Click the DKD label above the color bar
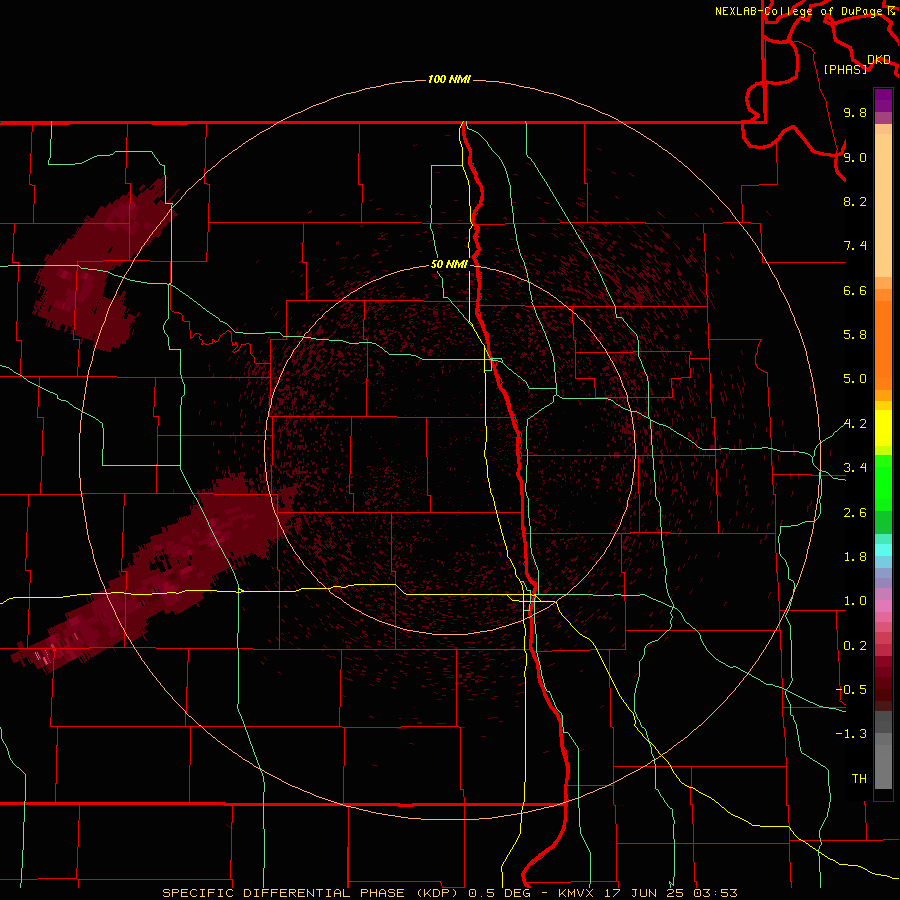 tap(879, 60)
